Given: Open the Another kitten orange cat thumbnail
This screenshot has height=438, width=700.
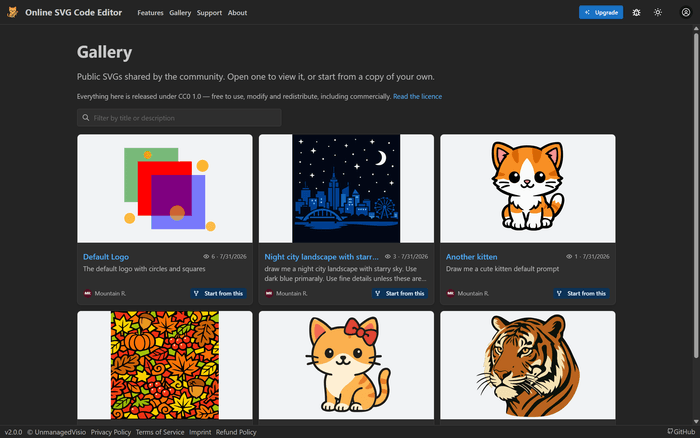Looking at the screenshot, I should click(x=528, y=188).
